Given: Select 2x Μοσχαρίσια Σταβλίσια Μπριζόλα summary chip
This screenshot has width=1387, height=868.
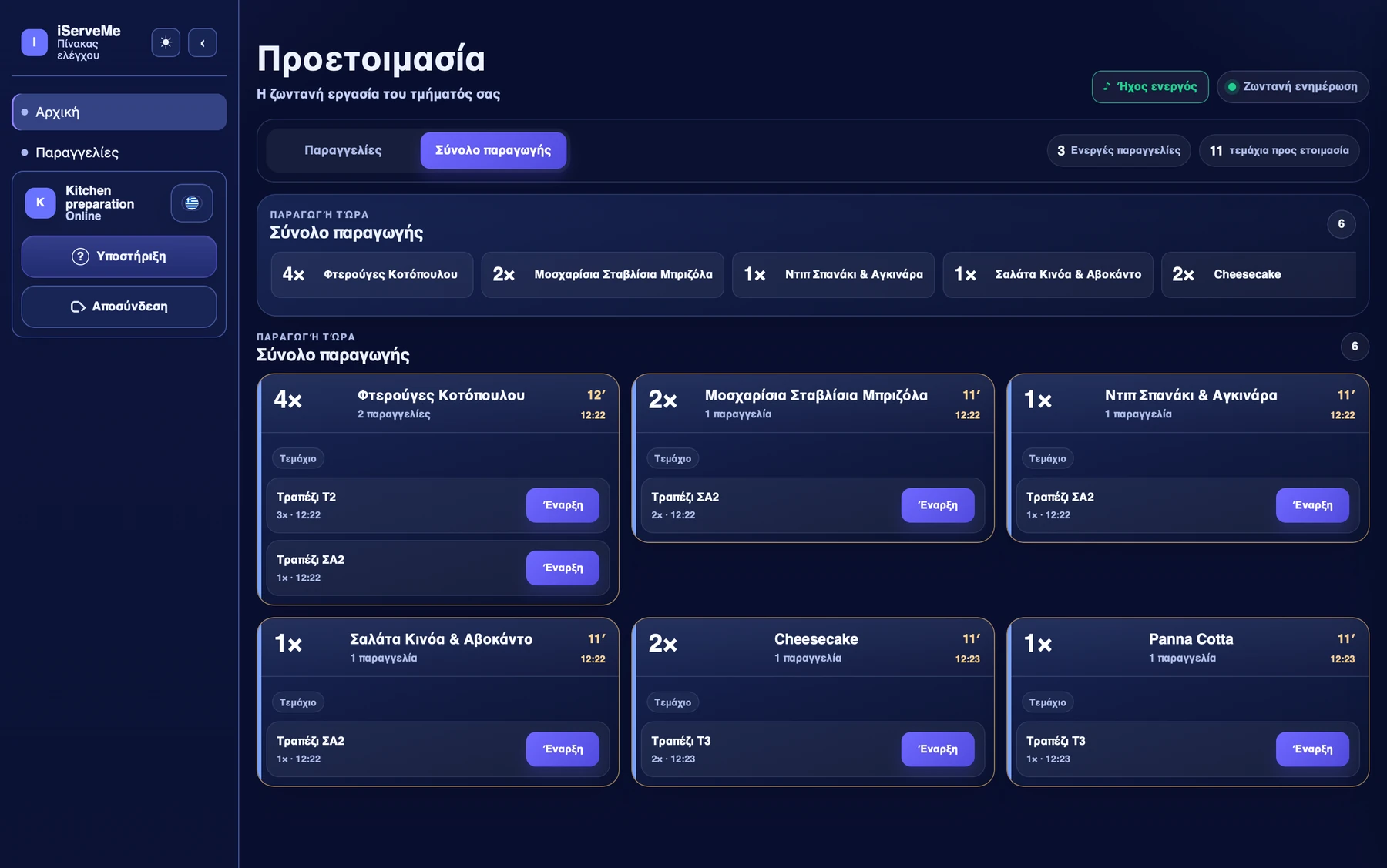Looking at the screenshot, I should (603, 275).
